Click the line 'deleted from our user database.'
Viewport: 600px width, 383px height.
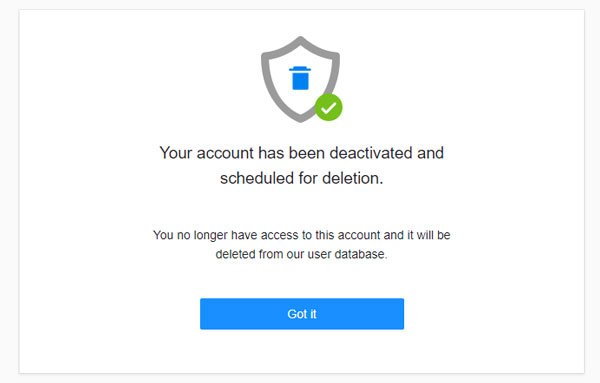(x=302, y=254)
